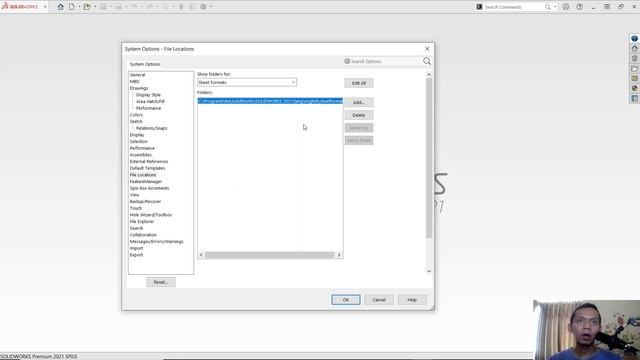640x360 pixels.
Task: Select the System Options tab
Action: 145,64
